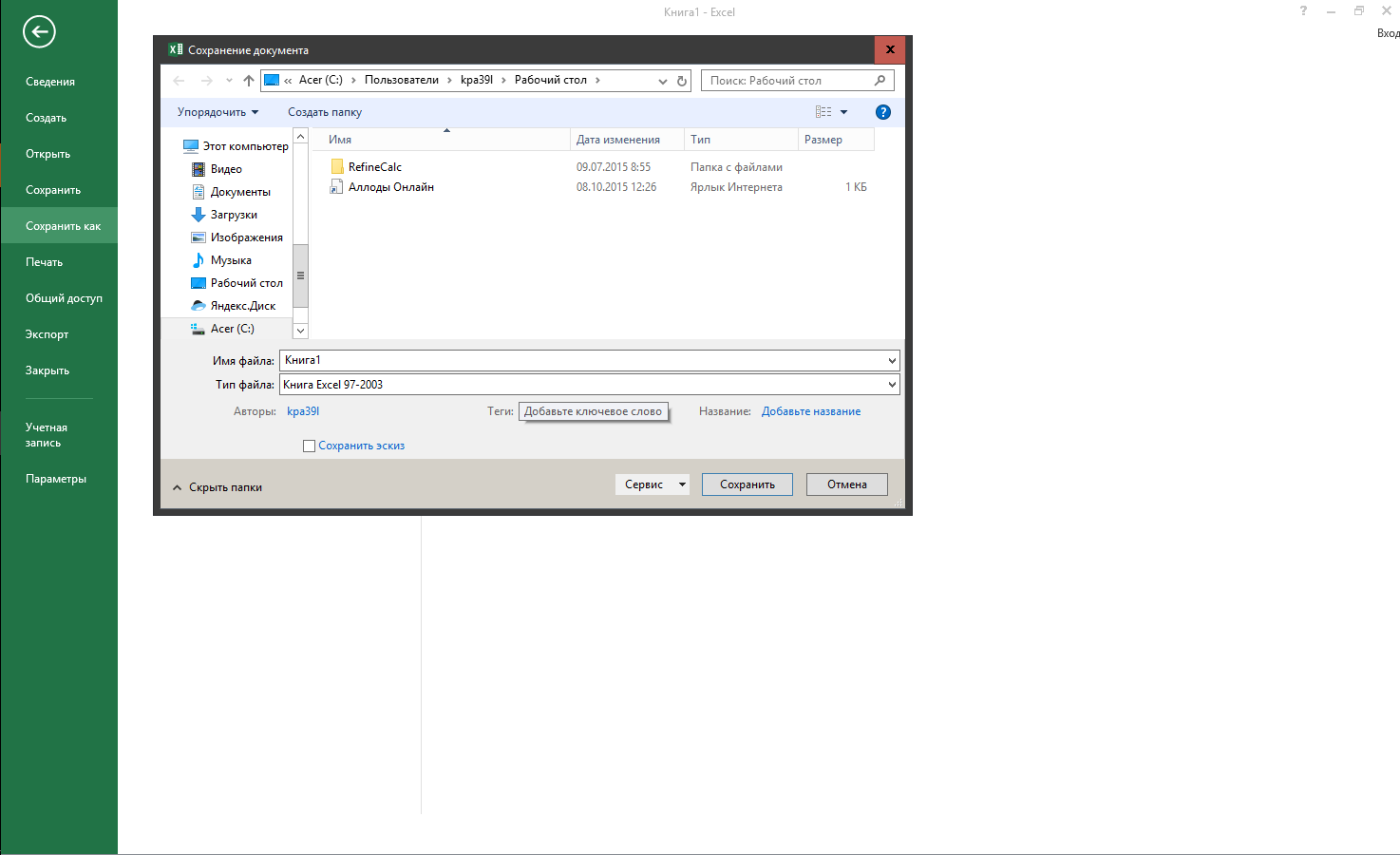Click the Изображения folder icon

[199, 237]
